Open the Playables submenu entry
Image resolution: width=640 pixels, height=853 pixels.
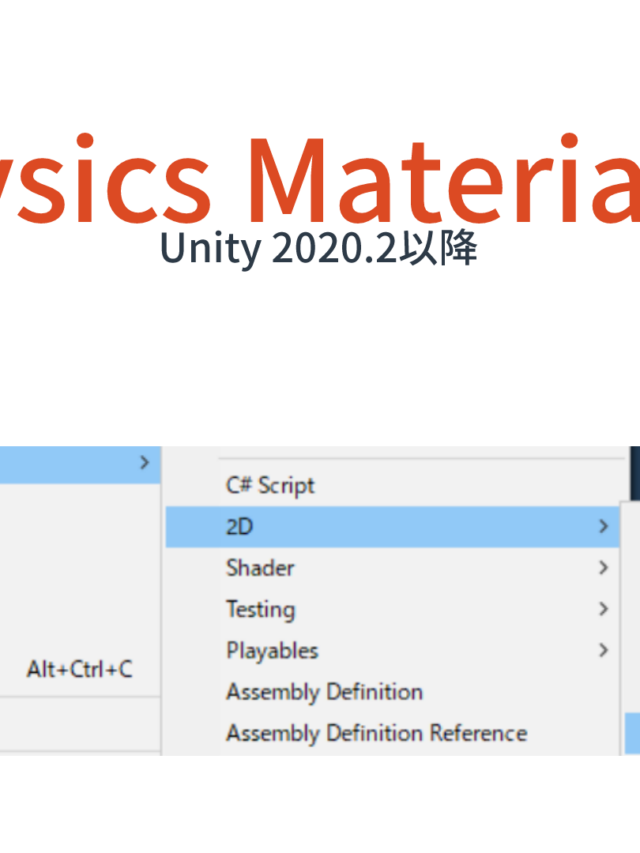(x=392, y=651)
